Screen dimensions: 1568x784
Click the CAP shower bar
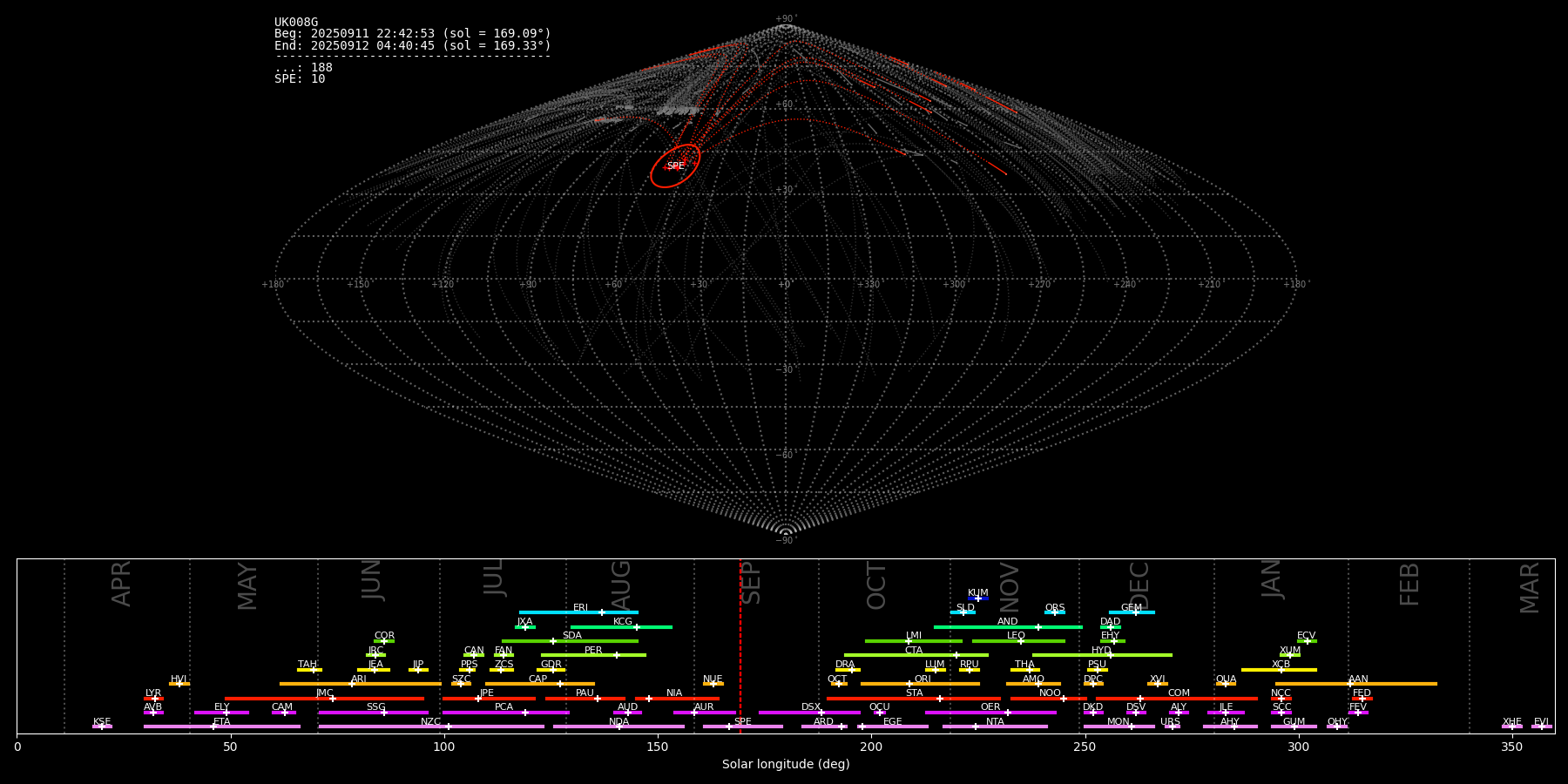[540, 684]
